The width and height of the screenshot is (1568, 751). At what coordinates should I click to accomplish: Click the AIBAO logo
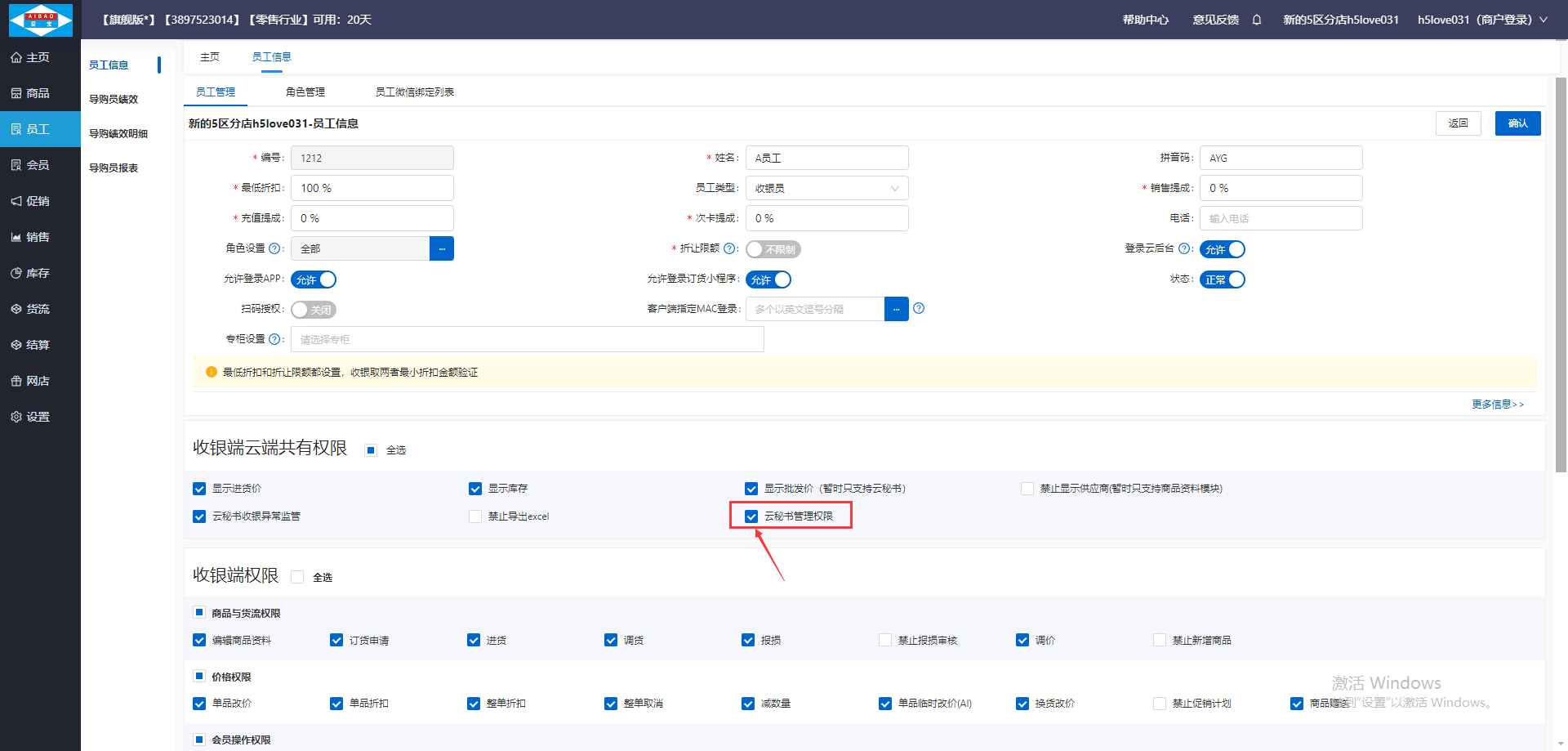coord(40,20)
